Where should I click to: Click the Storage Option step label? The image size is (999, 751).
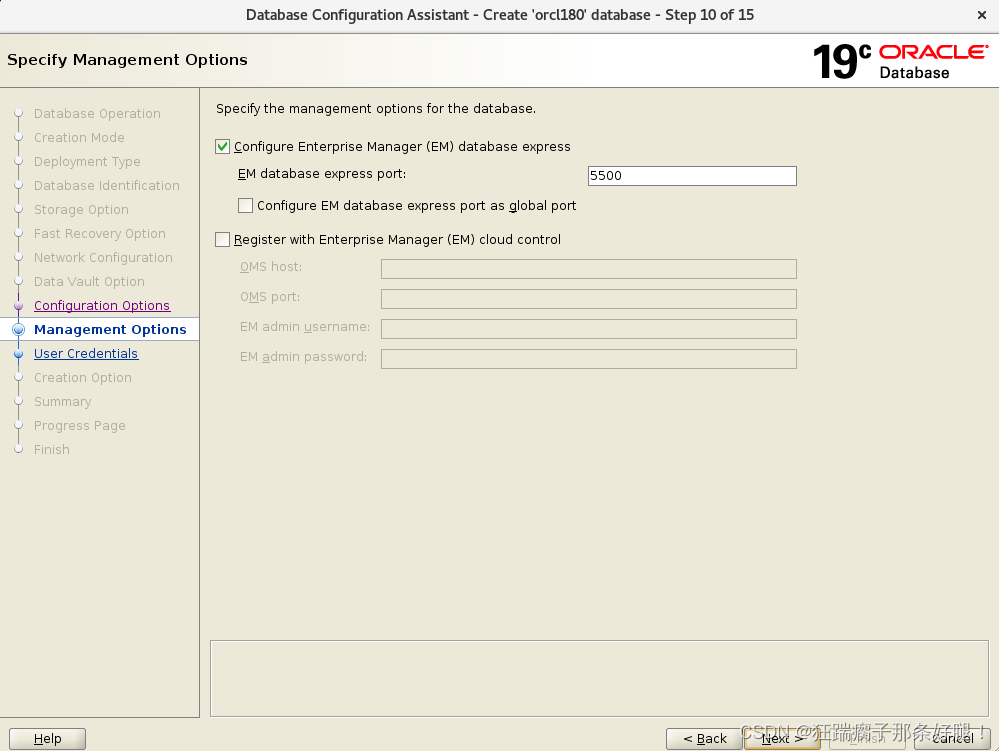(82, 210)
